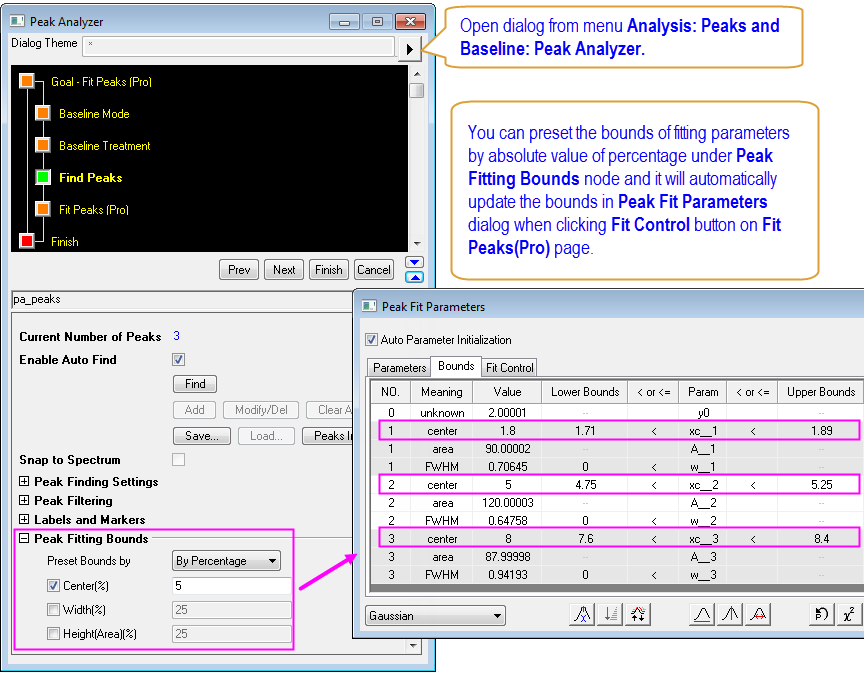Click the Center(%) value field
Viewport: 864px width, 675px height.
click(231, 586)
